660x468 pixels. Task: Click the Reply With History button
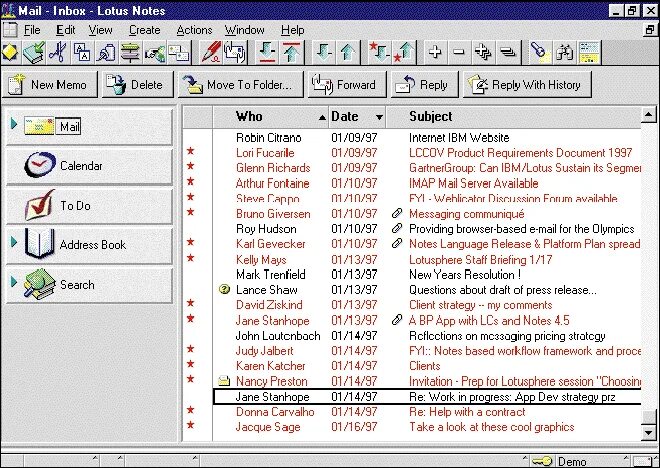pos(527,85)
